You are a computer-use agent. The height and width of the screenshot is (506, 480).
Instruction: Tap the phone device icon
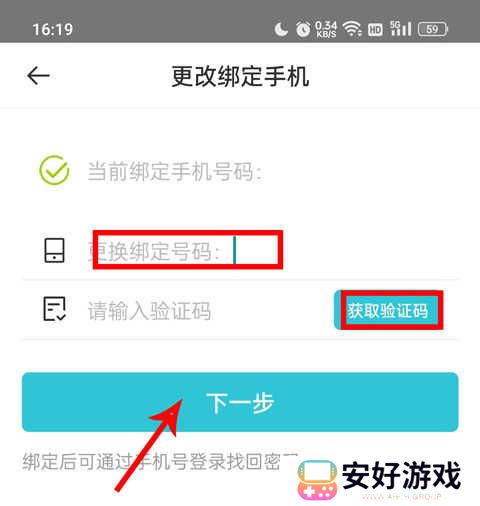[x=54, y=250]
